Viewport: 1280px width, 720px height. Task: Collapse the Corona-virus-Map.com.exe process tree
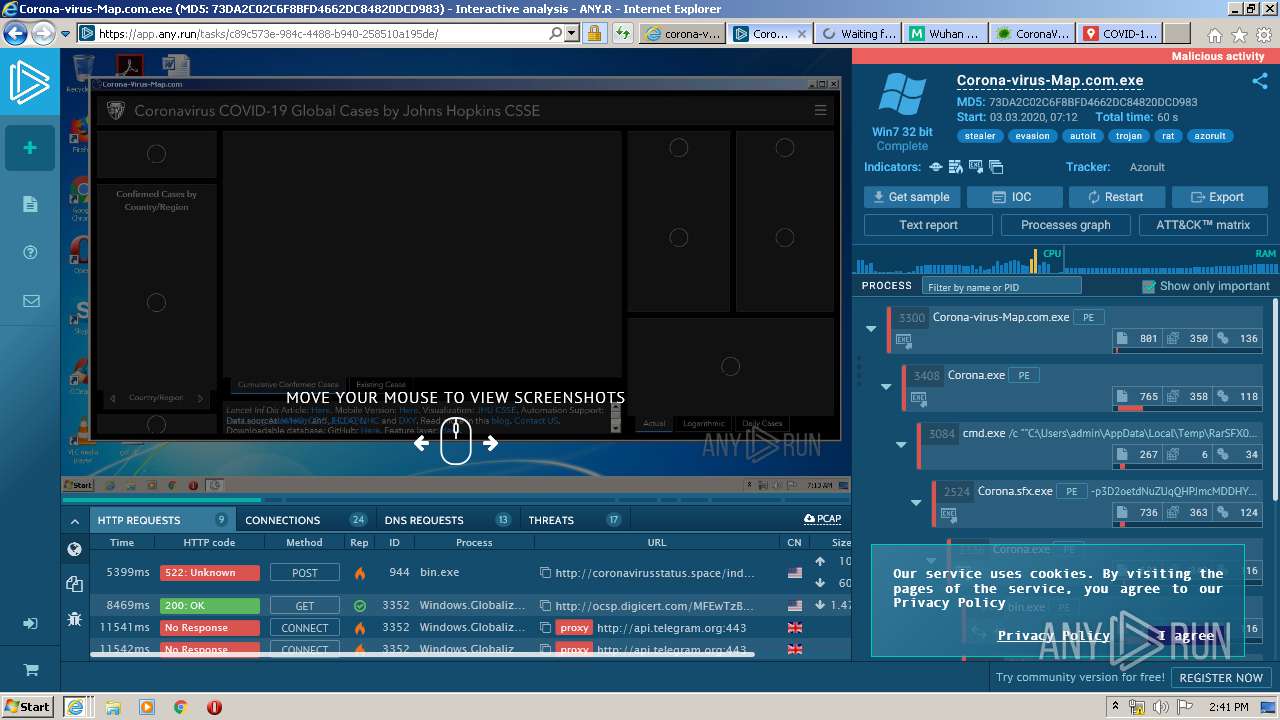coord(871,328)
